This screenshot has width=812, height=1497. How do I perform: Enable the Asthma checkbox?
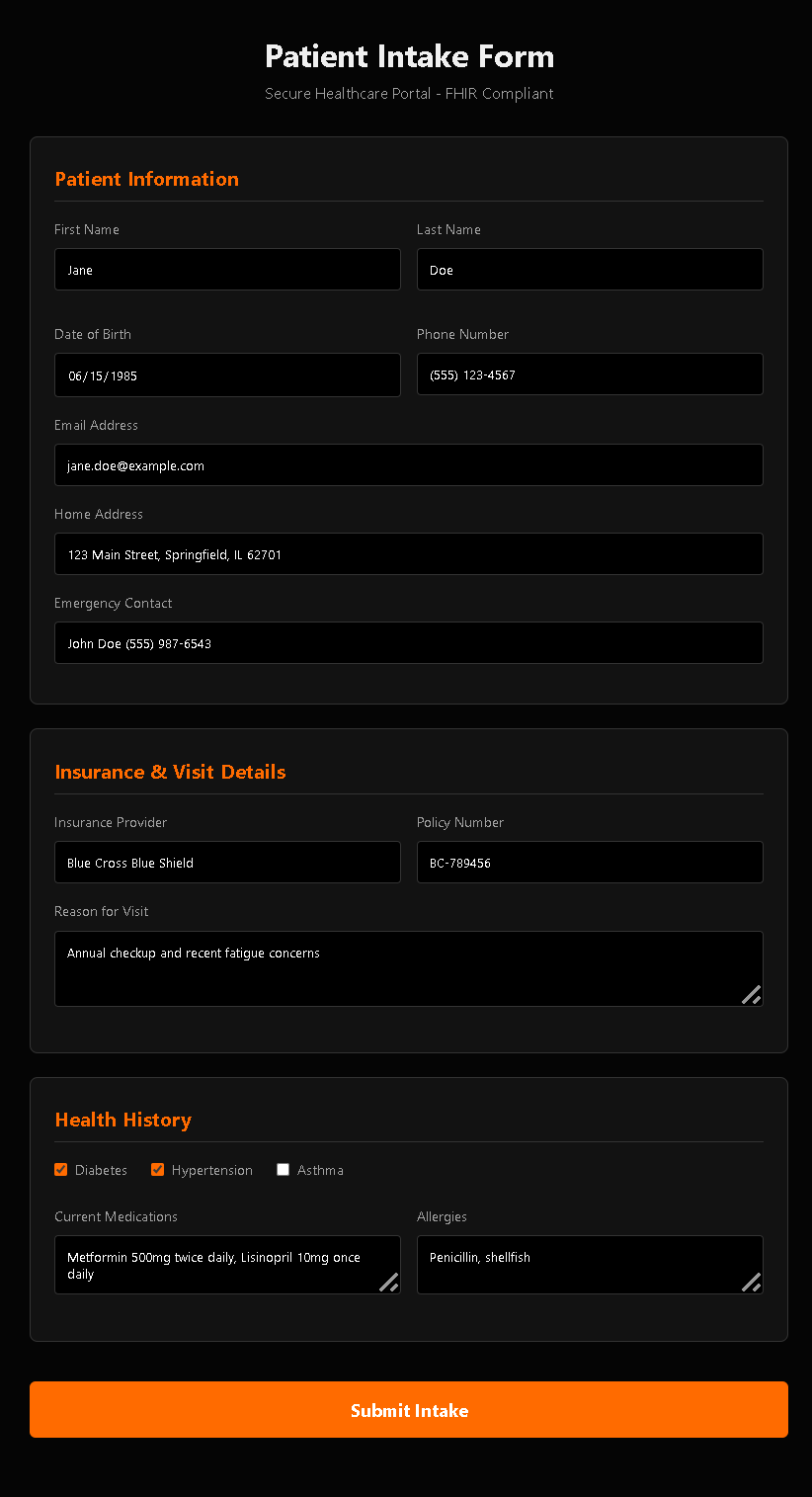[x=283, y=1169]
